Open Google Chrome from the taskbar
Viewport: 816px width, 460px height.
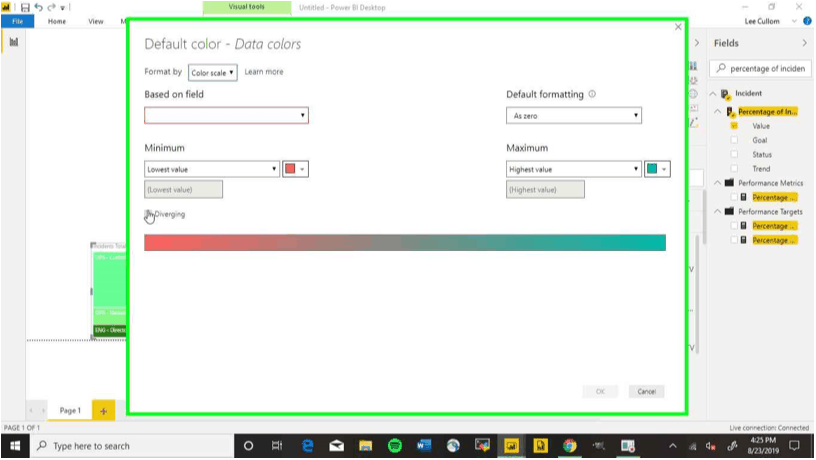click(569, 446)
